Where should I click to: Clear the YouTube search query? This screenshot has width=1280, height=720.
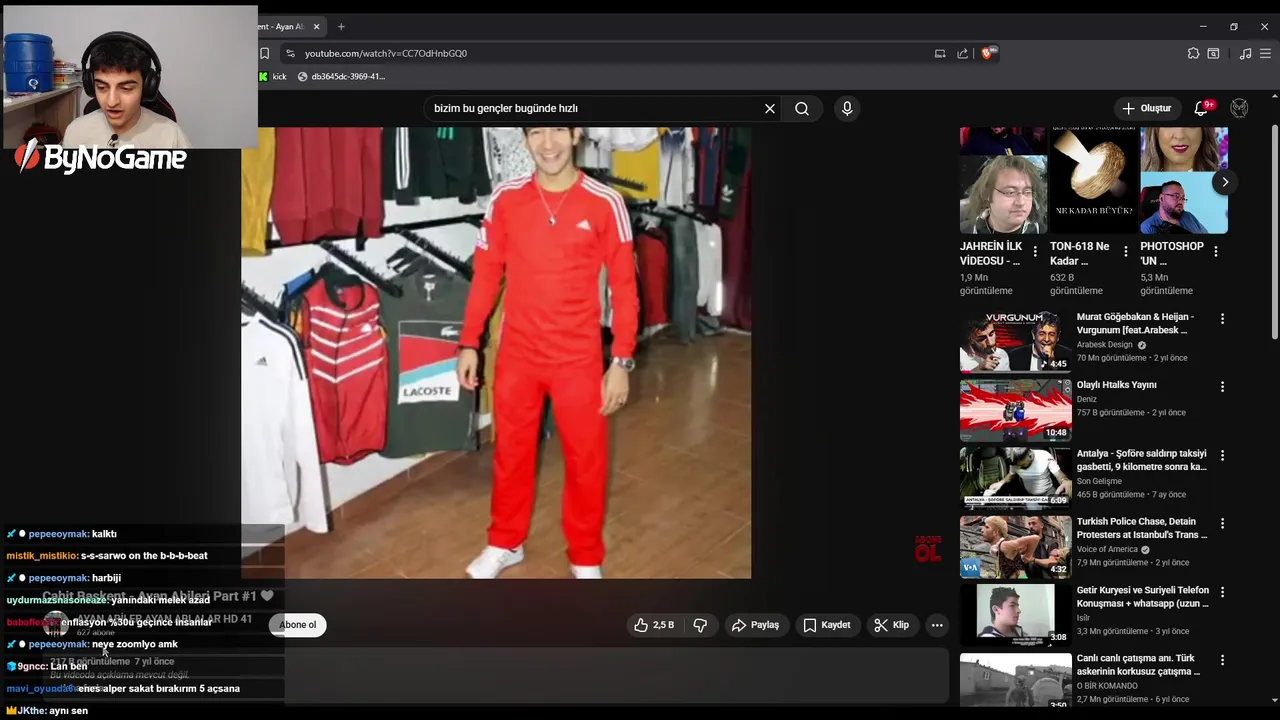[x=770, y=108]
